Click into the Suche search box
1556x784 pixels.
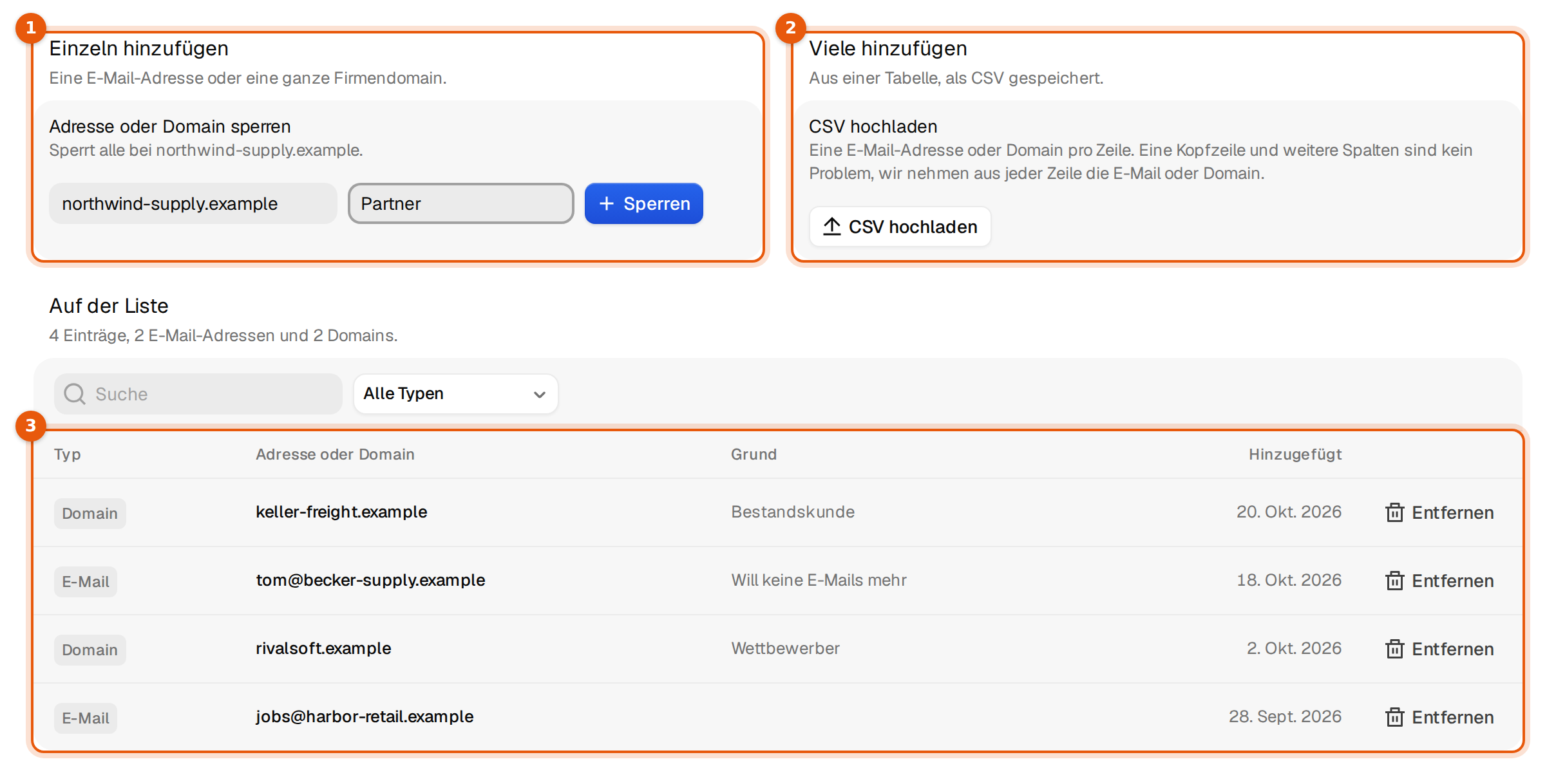[x=198, y=394]
